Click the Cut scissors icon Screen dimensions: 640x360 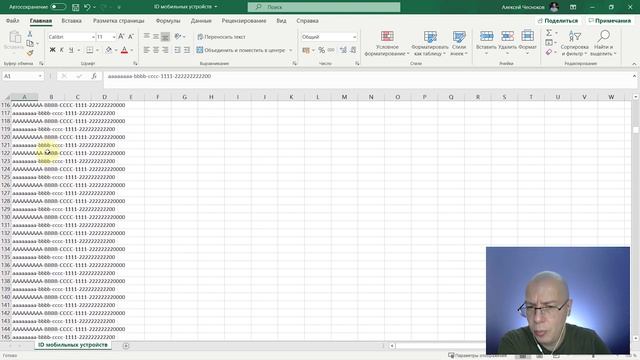pos(30,34)
